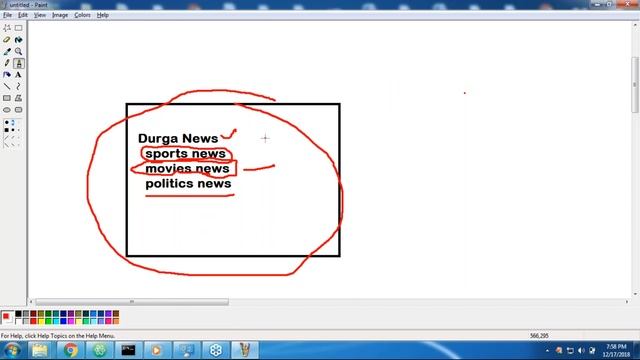640x360 pixels.
Task: Switch to the Pencil tool
Action: (7, 63)
